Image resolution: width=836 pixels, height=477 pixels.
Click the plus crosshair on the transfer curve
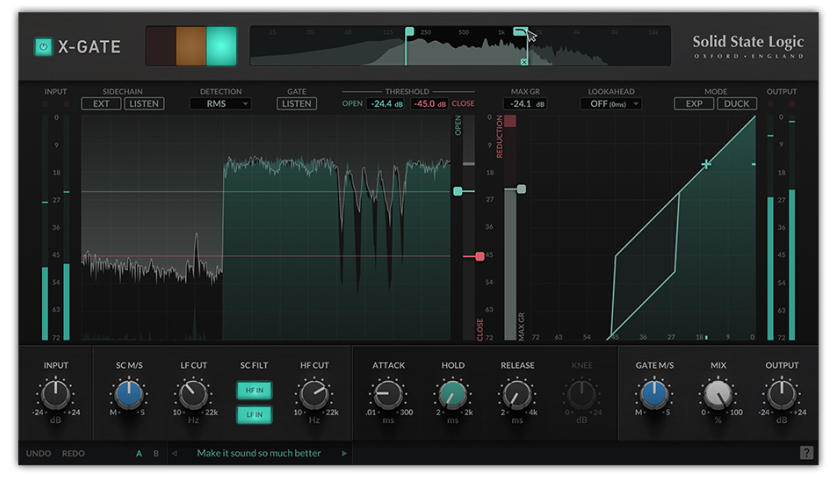pyautogui.click(x=706, y=164)
